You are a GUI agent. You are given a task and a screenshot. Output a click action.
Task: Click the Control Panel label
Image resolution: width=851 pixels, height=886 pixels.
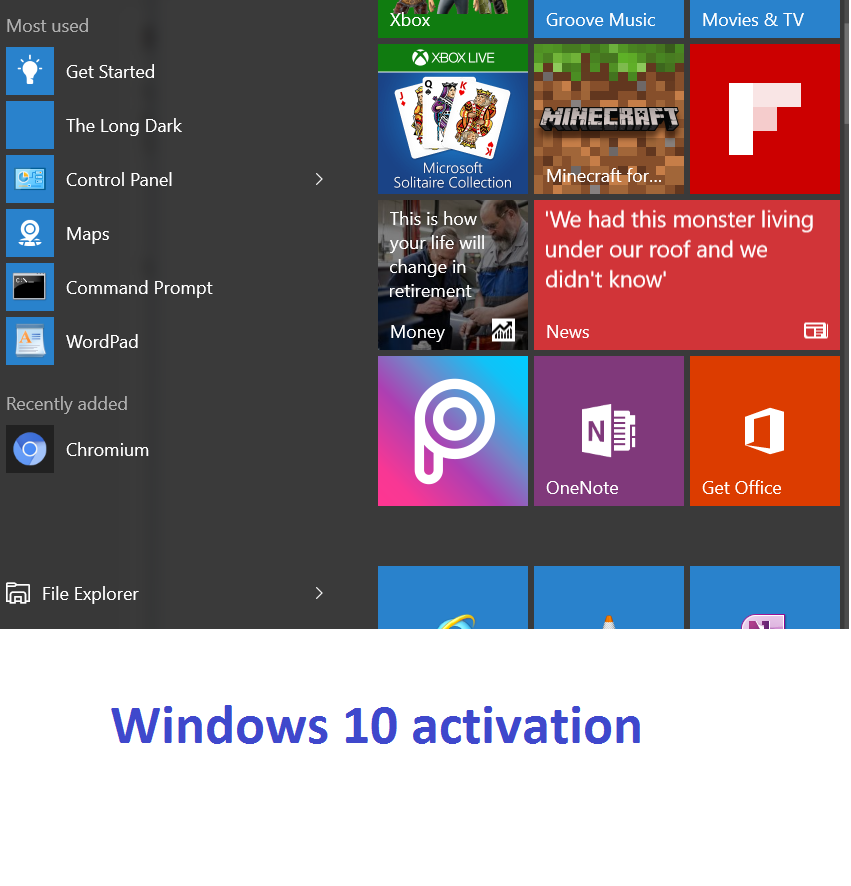pos(119,180)
